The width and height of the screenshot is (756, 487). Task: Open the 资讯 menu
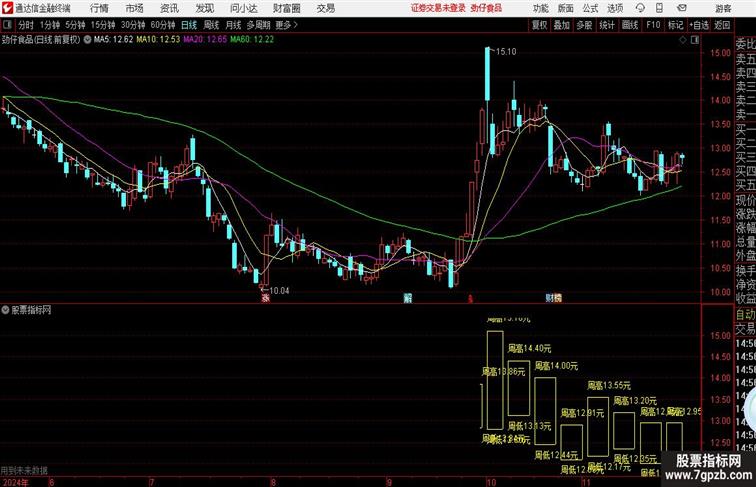pos(169,8)
